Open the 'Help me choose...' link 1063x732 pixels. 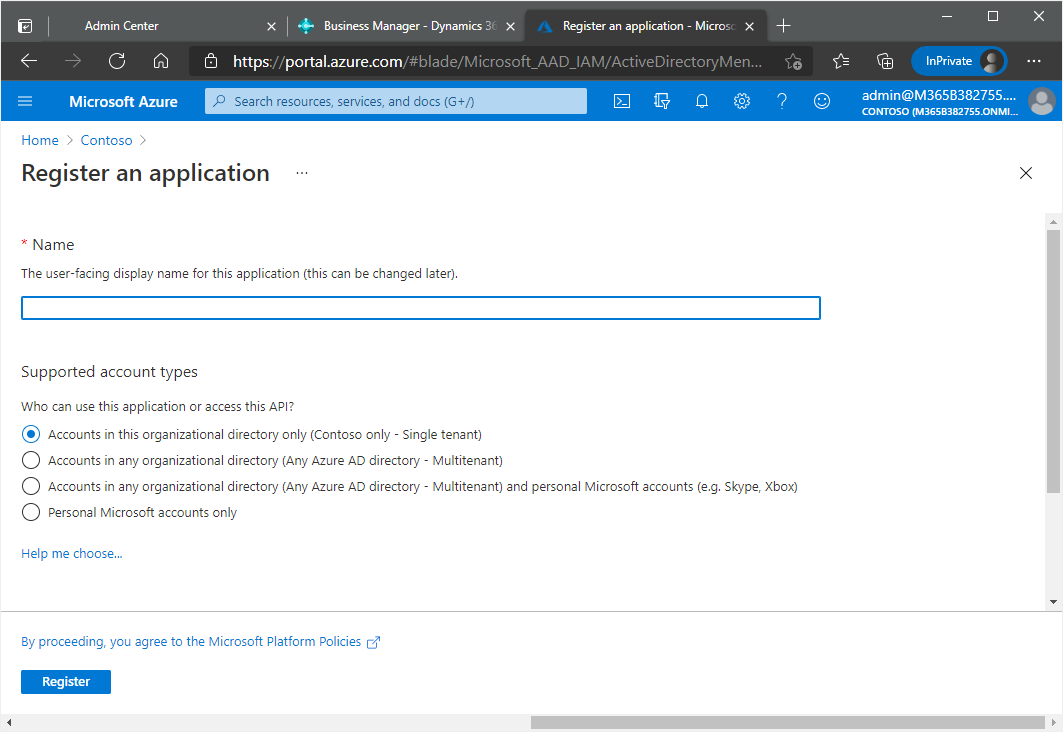click(x=72, y=554)
